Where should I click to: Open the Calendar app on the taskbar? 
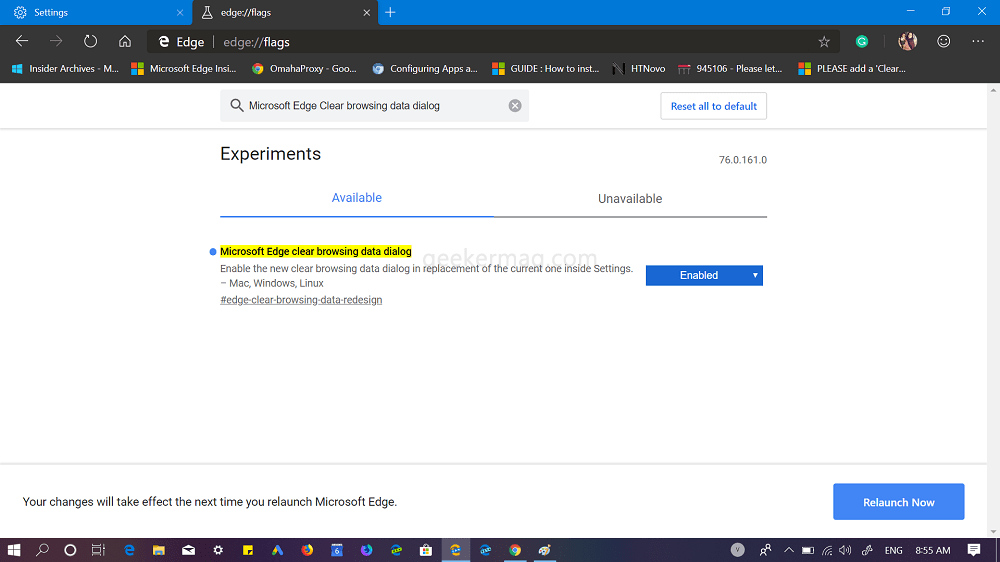coord(337,550)
